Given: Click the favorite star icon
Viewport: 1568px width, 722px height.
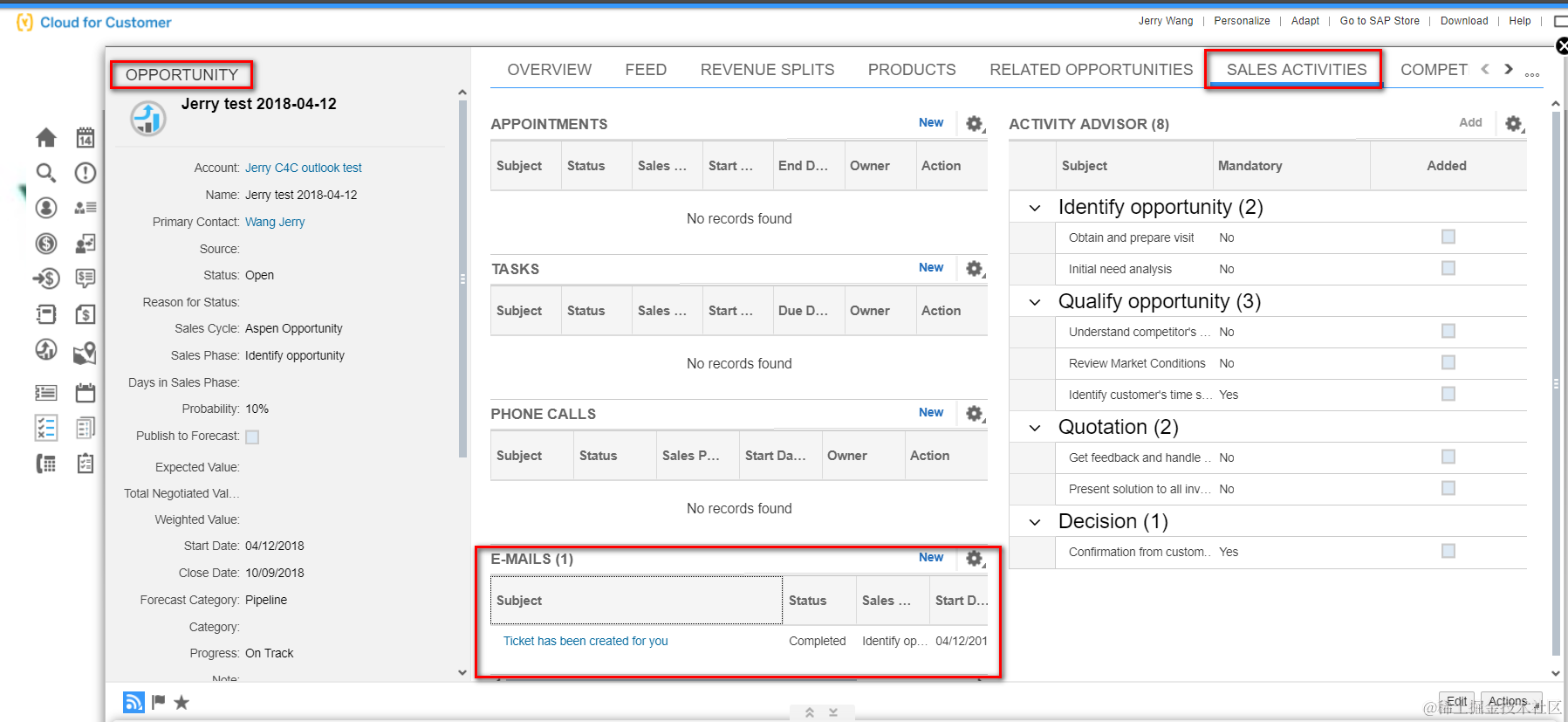Looking at the screenshot, I should (x=181, y=702).
